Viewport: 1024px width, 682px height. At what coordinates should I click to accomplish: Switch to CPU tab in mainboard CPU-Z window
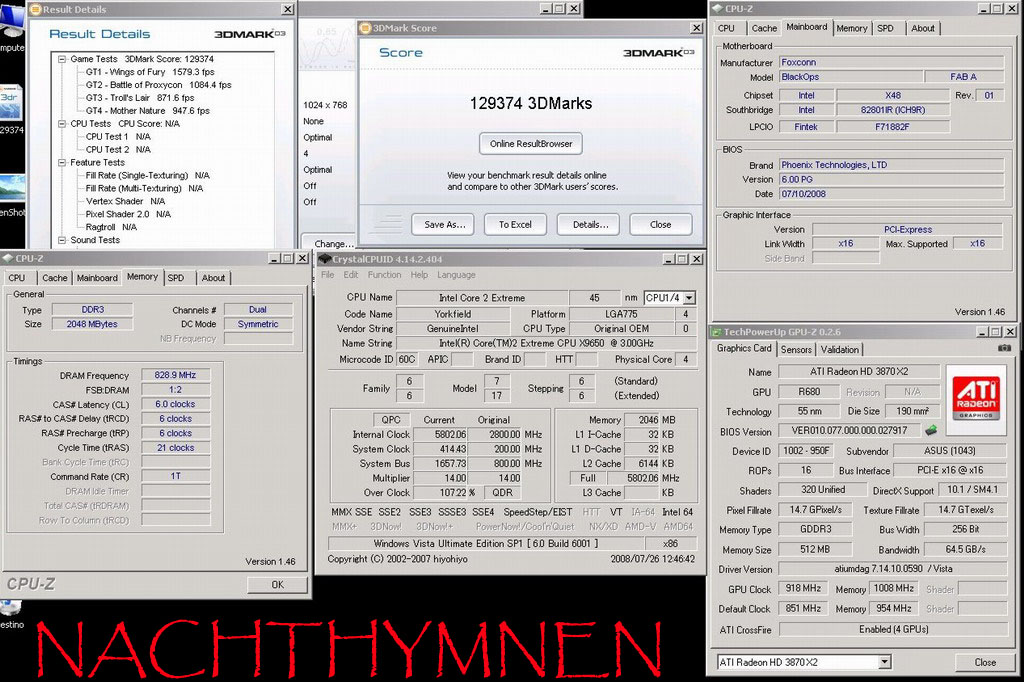pyautogui.click(x=726, y=28)
